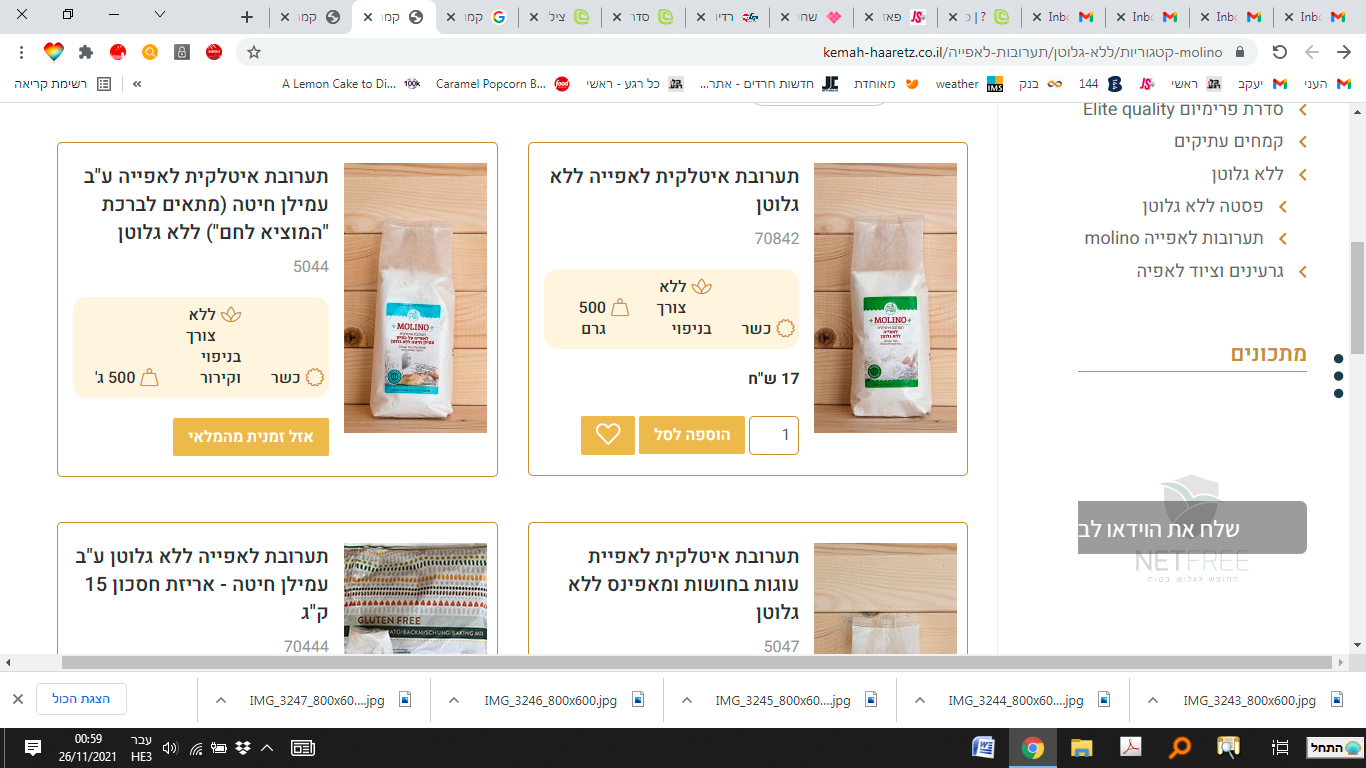
Task: Reload the page with the refresh icon
Action: coord(1279,52)
